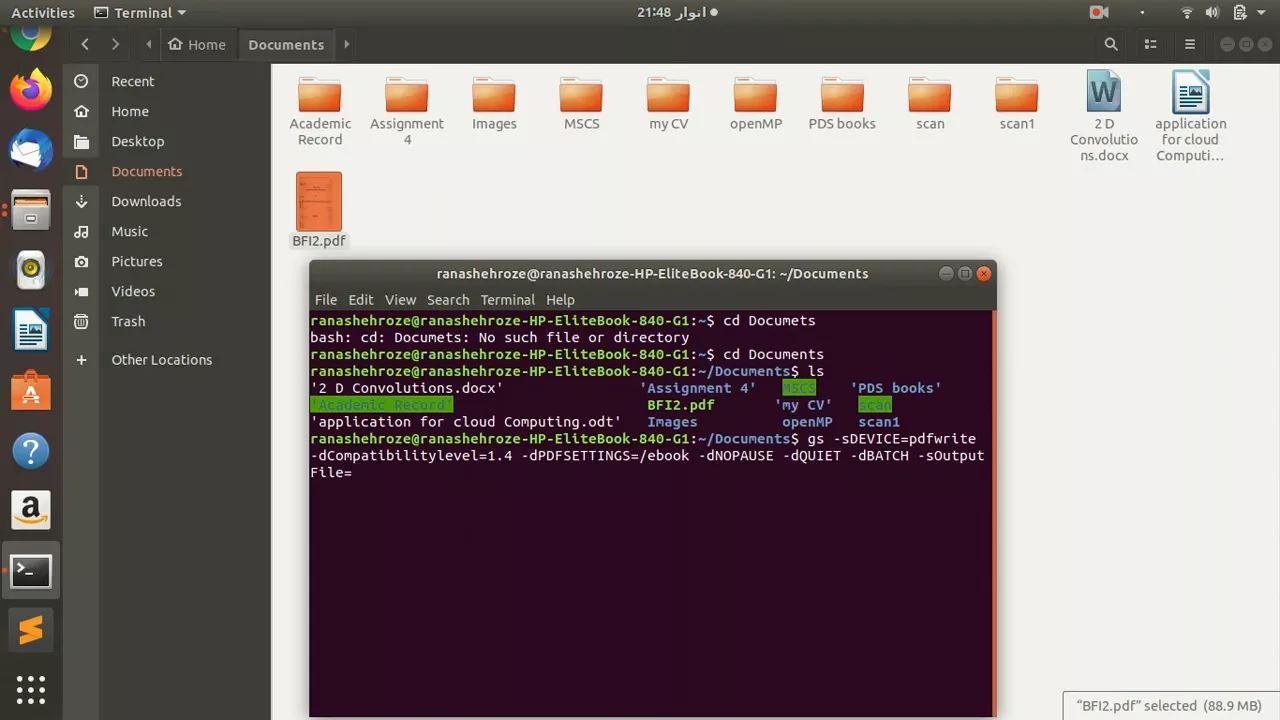Open the Academic Record folder

[320, 111]
